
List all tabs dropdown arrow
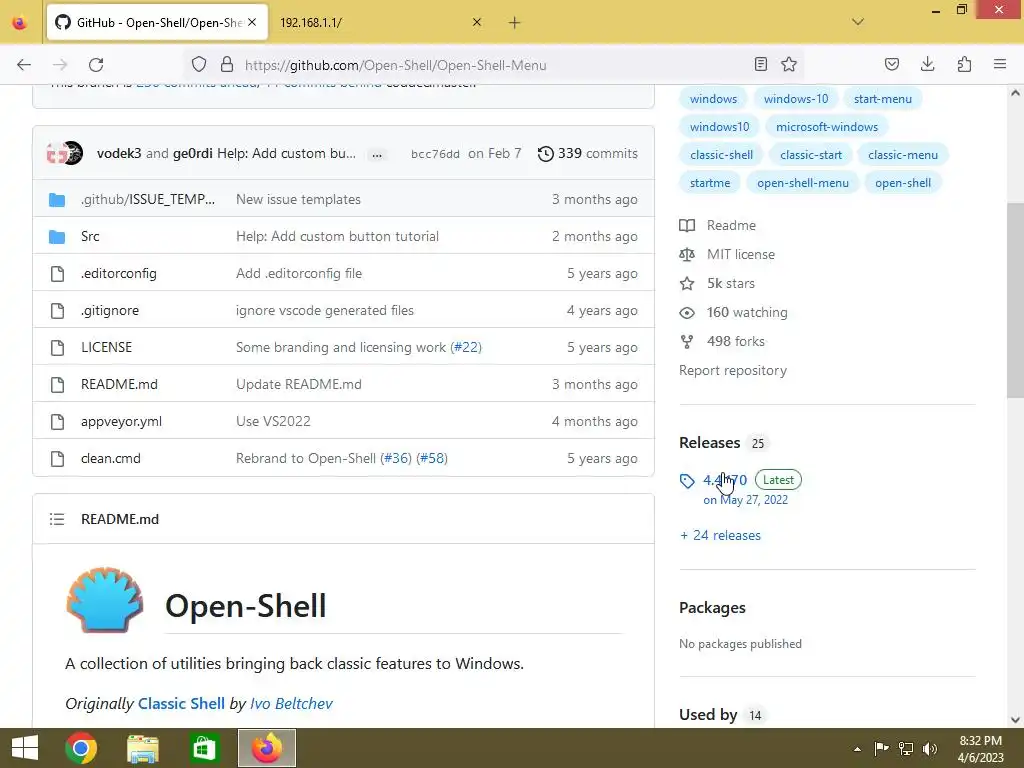[x=858, y=22]
